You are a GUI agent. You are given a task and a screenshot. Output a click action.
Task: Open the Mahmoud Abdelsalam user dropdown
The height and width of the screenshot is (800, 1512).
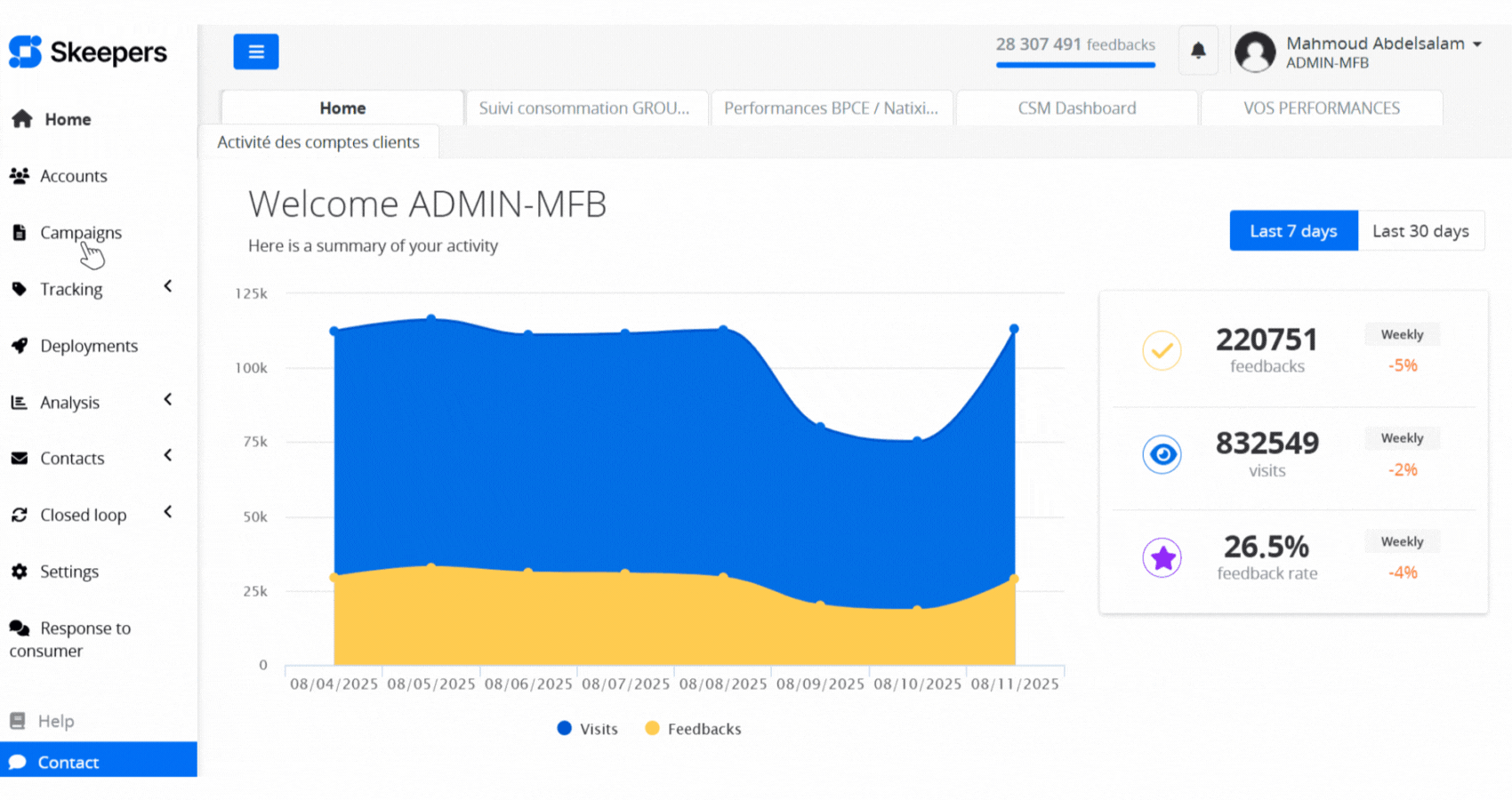1384,44
